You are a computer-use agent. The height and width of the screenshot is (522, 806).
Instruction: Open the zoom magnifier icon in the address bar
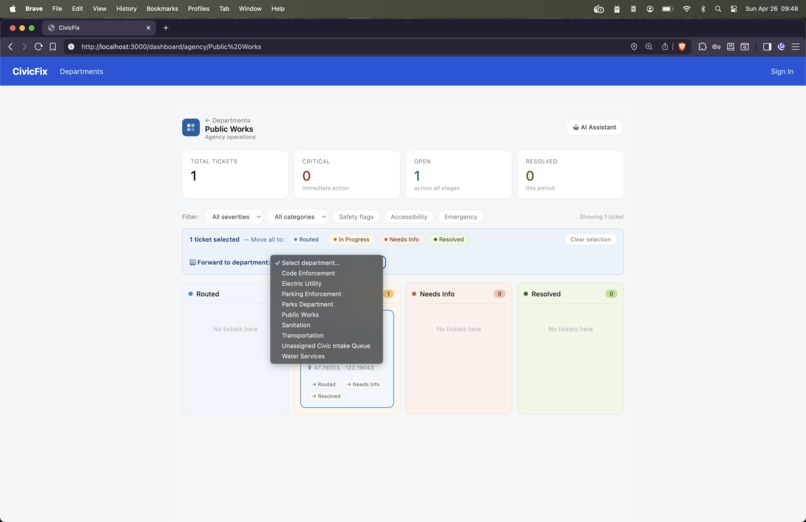point(649,47)
